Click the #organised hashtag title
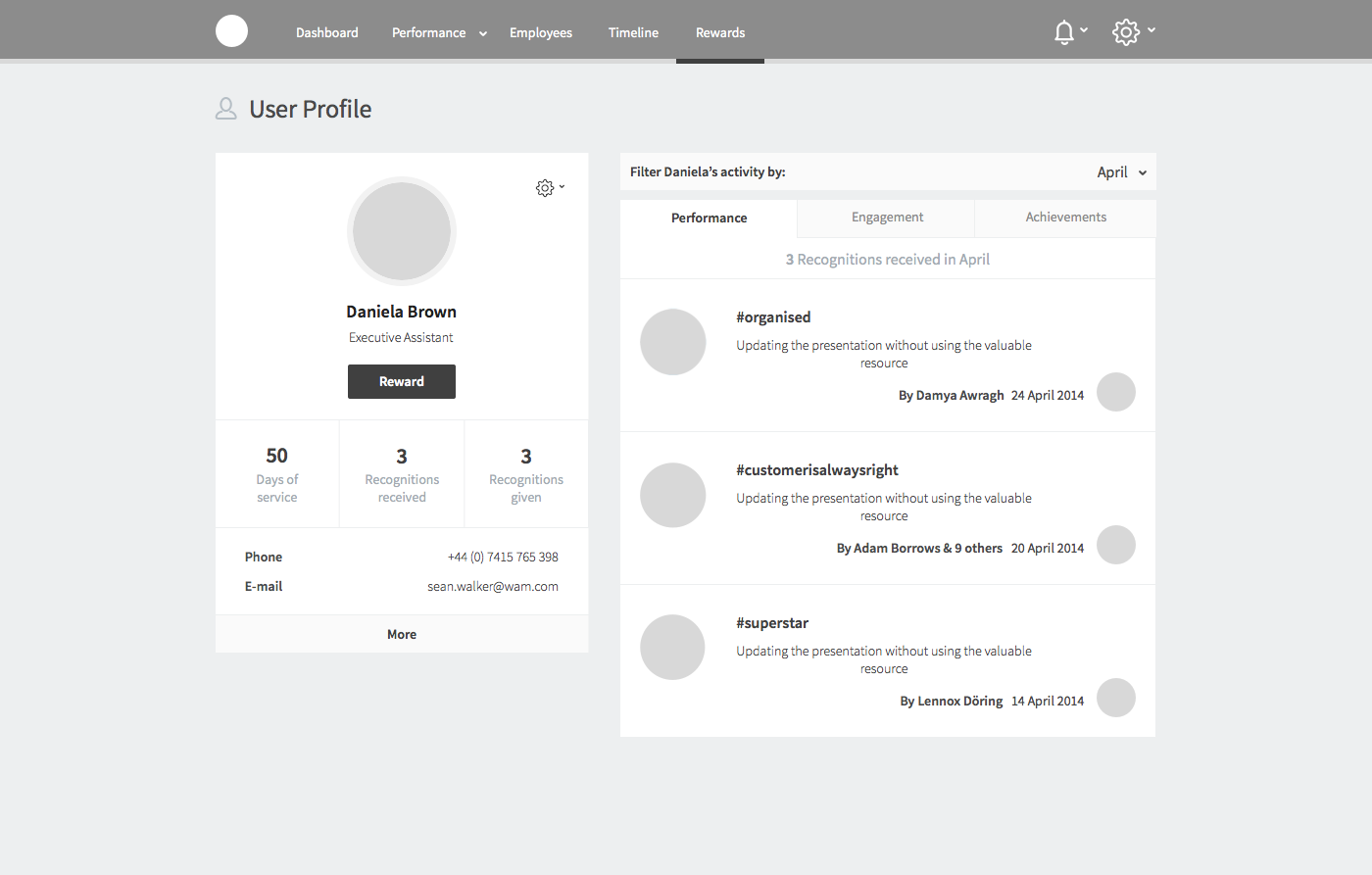 [773, 317]
